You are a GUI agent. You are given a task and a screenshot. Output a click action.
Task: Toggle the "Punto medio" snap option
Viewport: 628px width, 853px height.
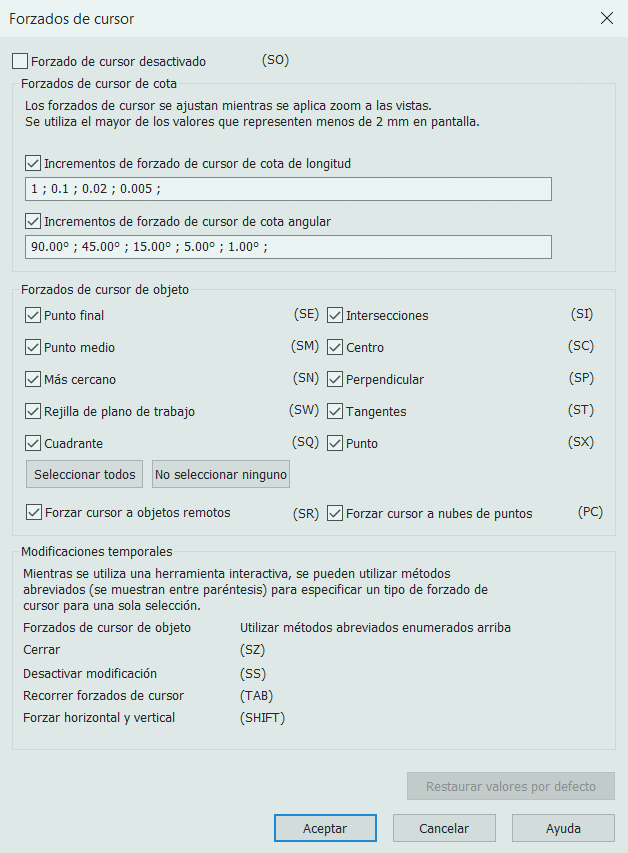33,346
